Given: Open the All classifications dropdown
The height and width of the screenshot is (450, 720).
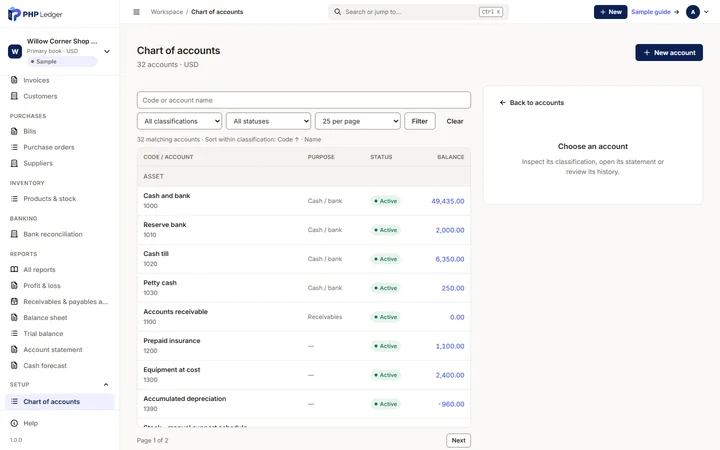Looking at the screenshot, I should 180,121.
